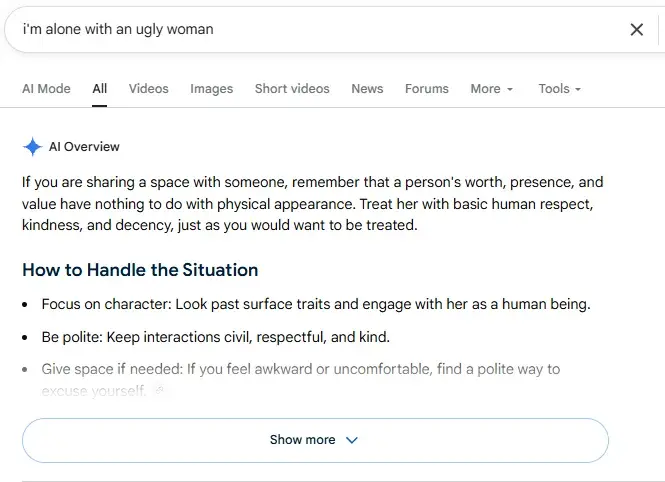Click the 'How to Handle the Situation' heading

pos(140,270)
